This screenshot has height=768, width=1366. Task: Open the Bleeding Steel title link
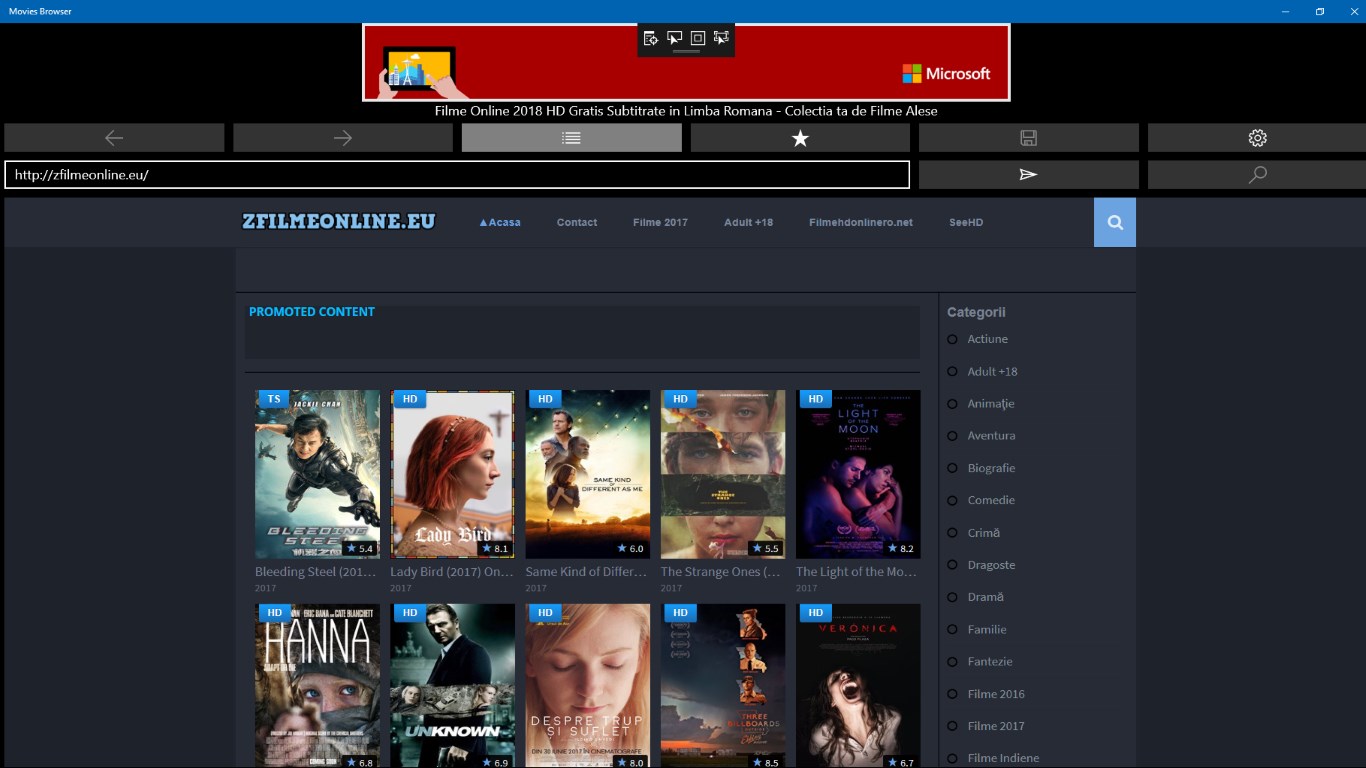point(316,572)
